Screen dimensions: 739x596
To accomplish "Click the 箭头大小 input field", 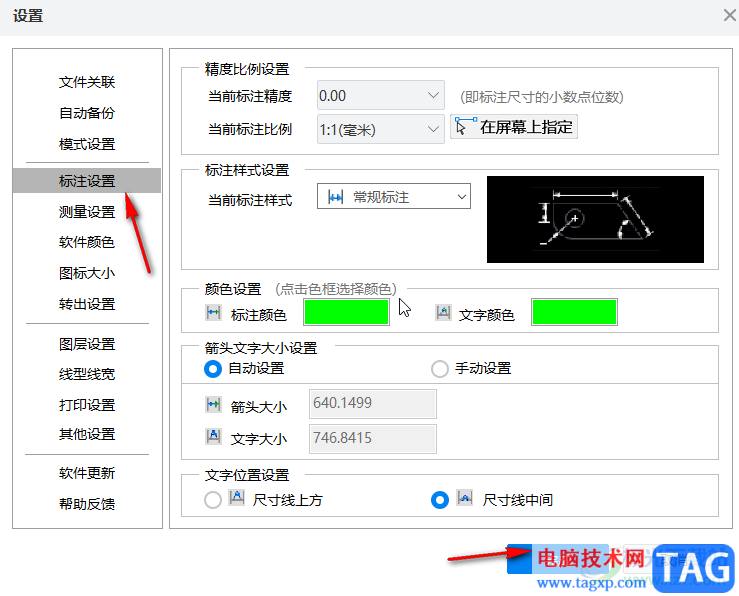I will [x=372, y=404].
